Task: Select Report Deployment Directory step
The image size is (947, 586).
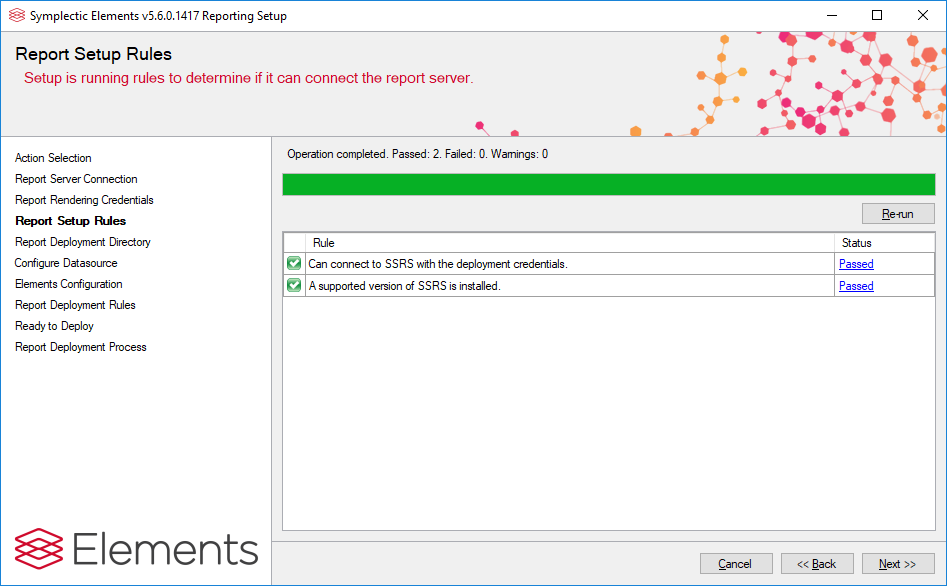Action: [x=83, y=242]
